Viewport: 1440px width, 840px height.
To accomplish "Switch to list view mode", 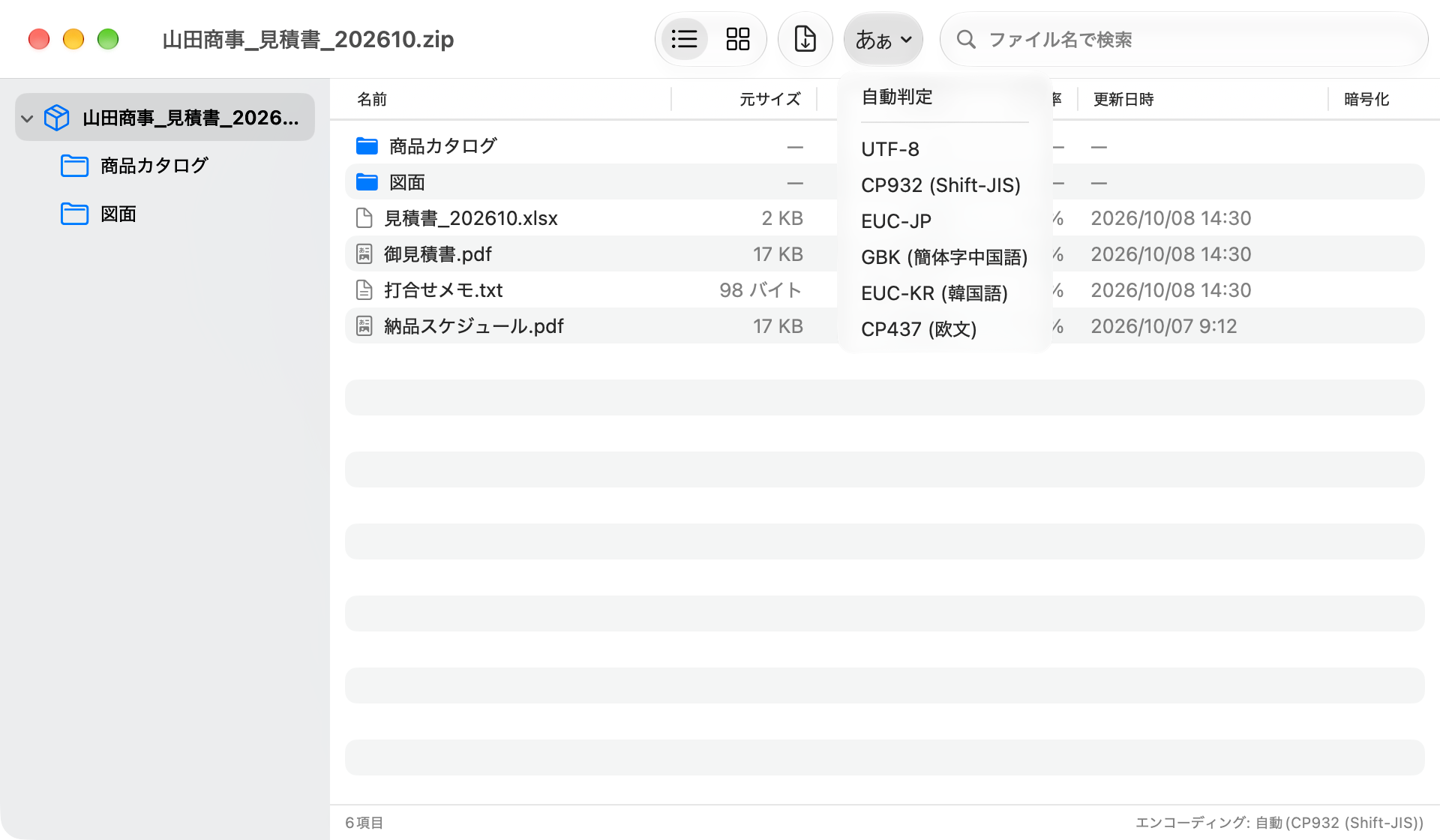I will point(684,39).
